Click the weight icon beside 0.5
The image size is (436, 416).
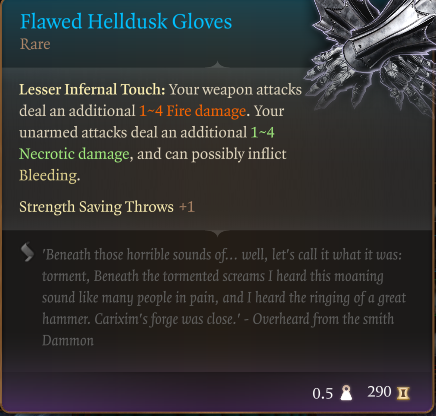(x=346, y=393)
